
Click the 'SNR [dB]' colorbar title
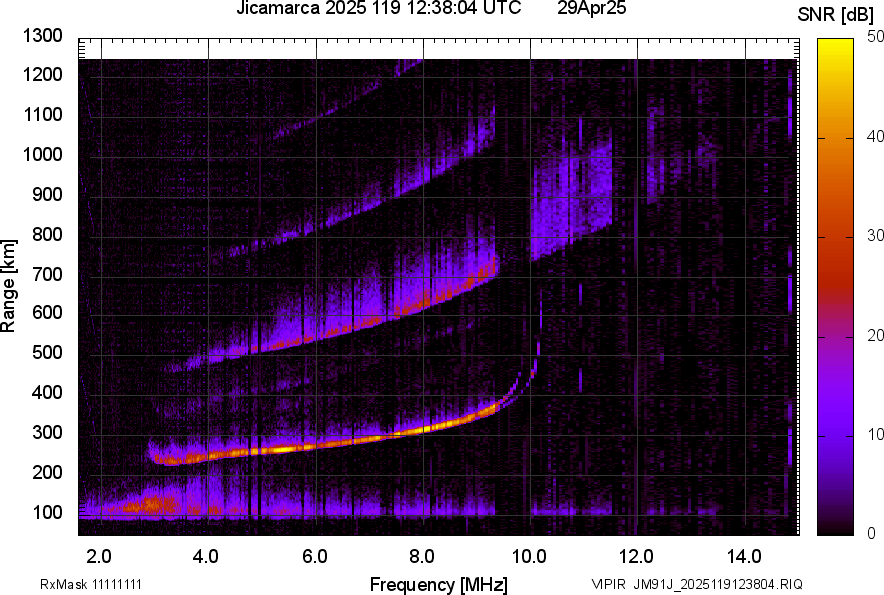(x=836, y=15)
